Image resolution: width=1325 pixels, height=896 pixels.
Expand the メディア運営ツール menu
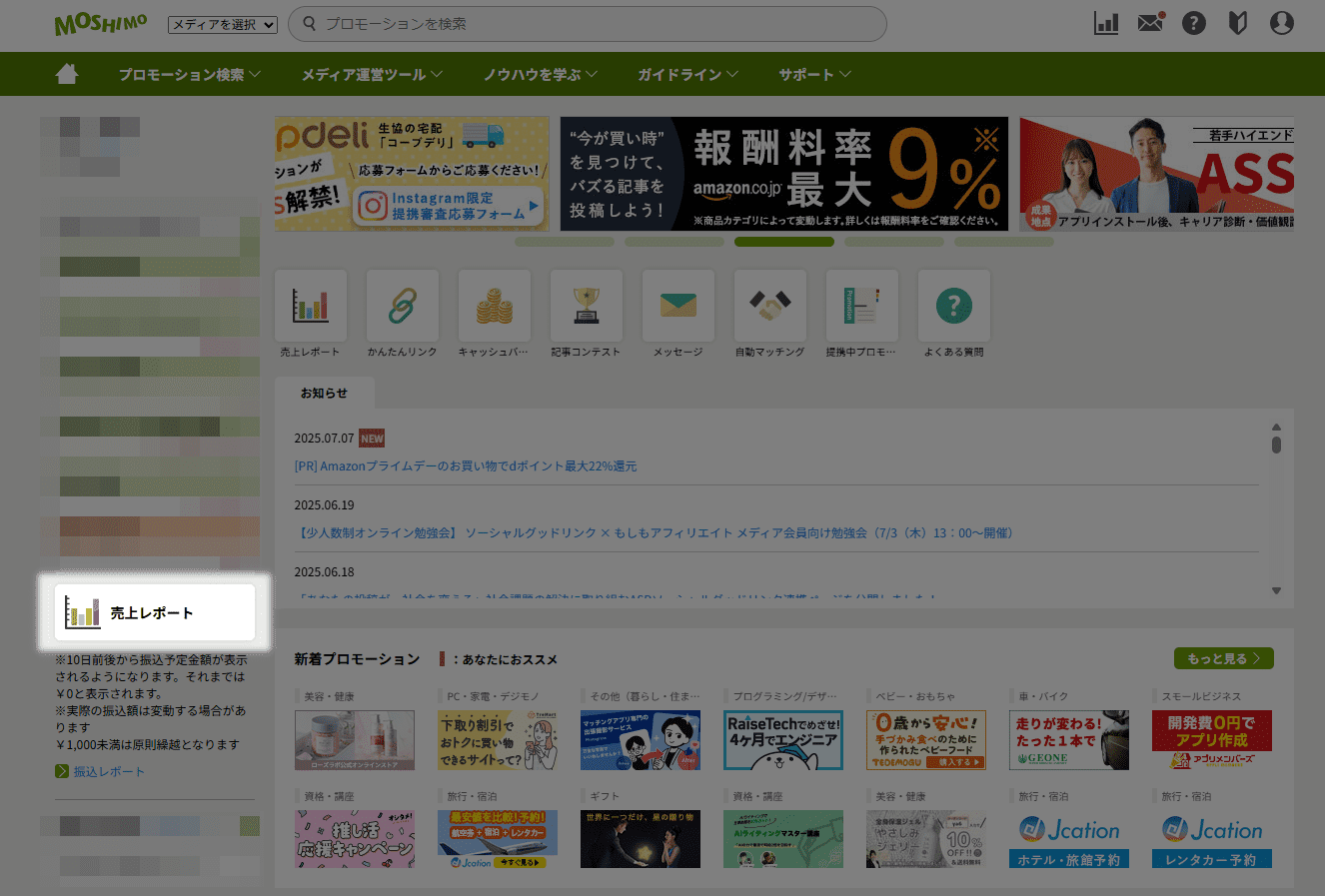[373, 75]
